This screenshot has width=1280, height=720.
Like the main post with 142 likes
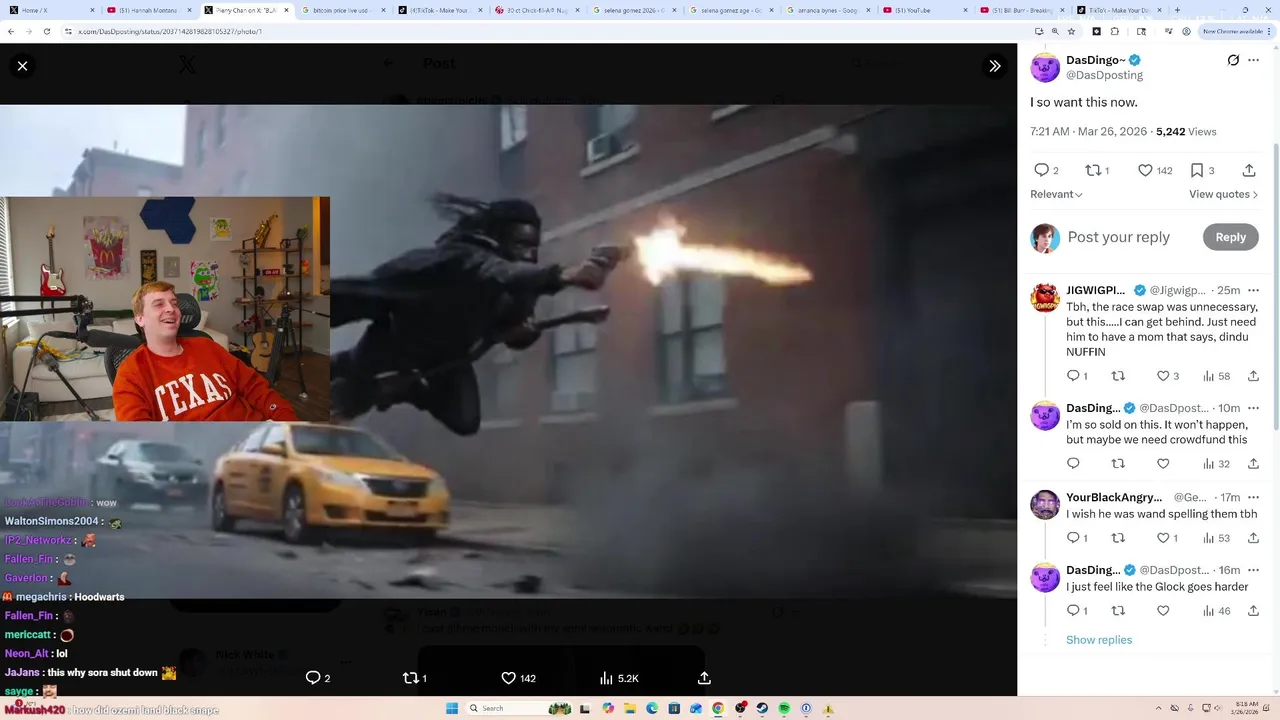click(1155, 170)
